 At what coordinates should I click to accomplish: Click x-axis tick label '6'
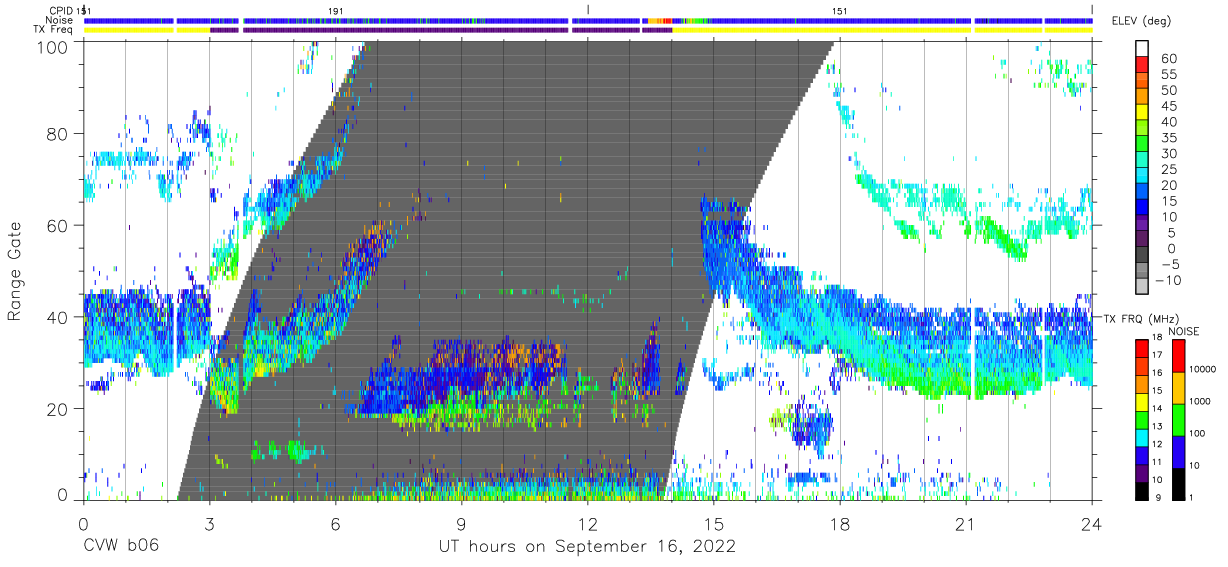[x=335, y=523]
